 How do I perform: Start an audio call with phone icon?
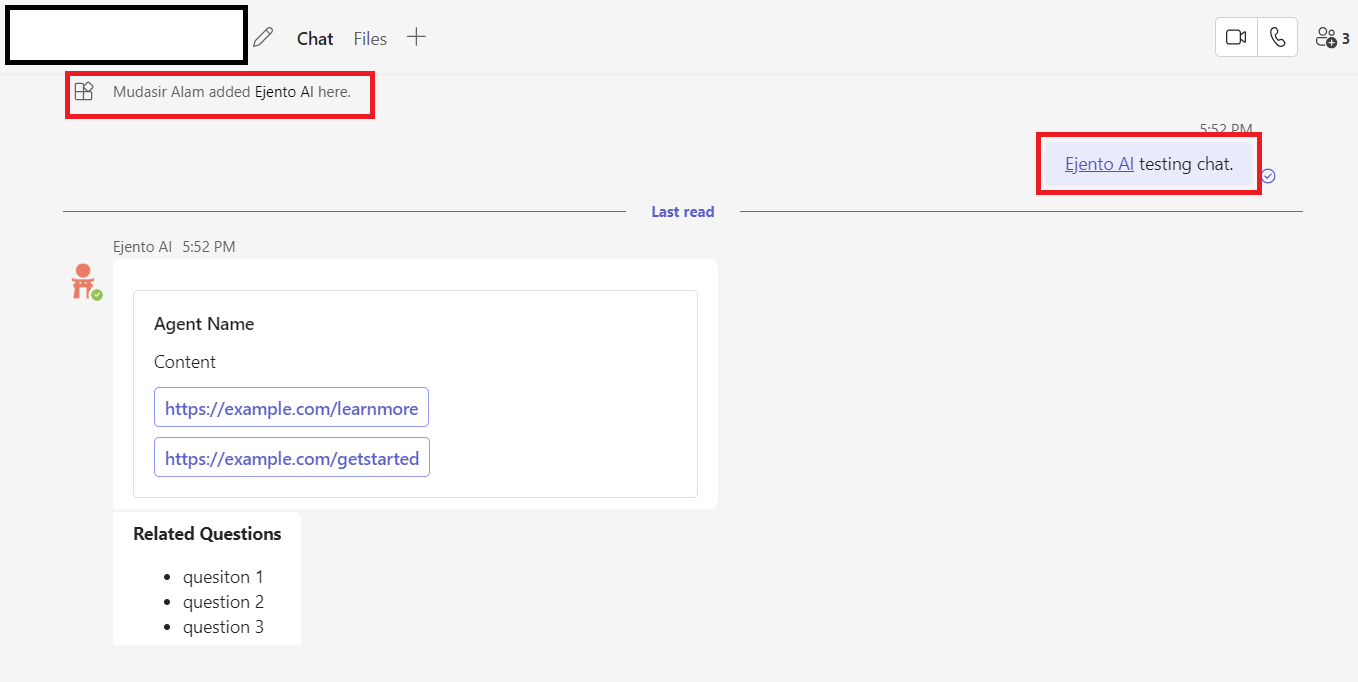(1277, 37)
